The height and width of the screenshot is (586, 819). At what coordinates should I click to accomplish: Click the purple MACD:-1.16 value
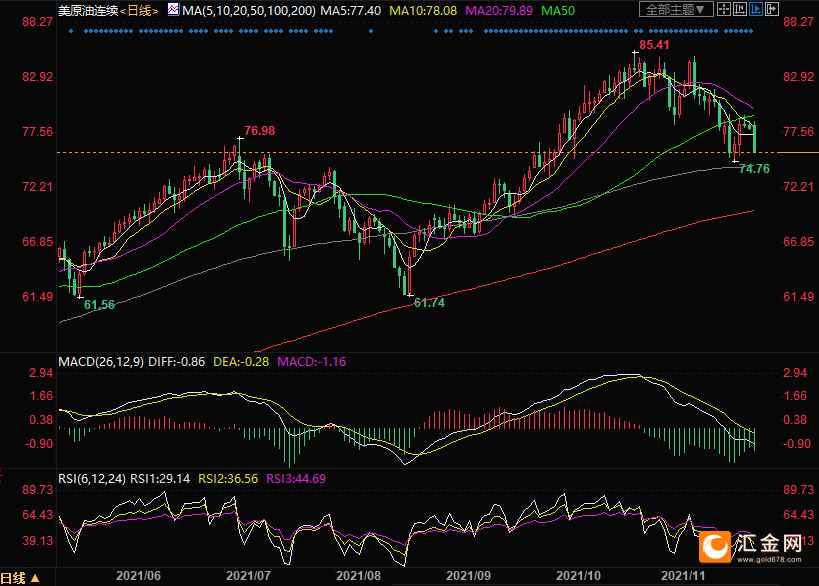311,361
